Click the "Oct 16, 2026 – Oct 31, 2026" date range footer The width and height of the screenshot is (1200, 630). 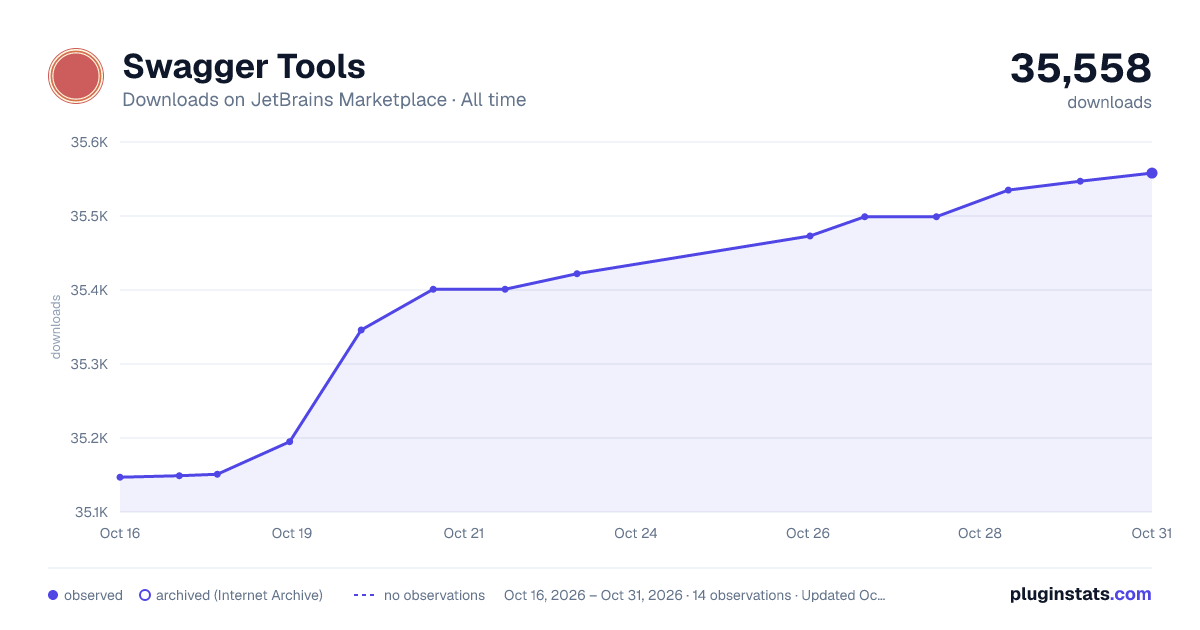[592, 595]
